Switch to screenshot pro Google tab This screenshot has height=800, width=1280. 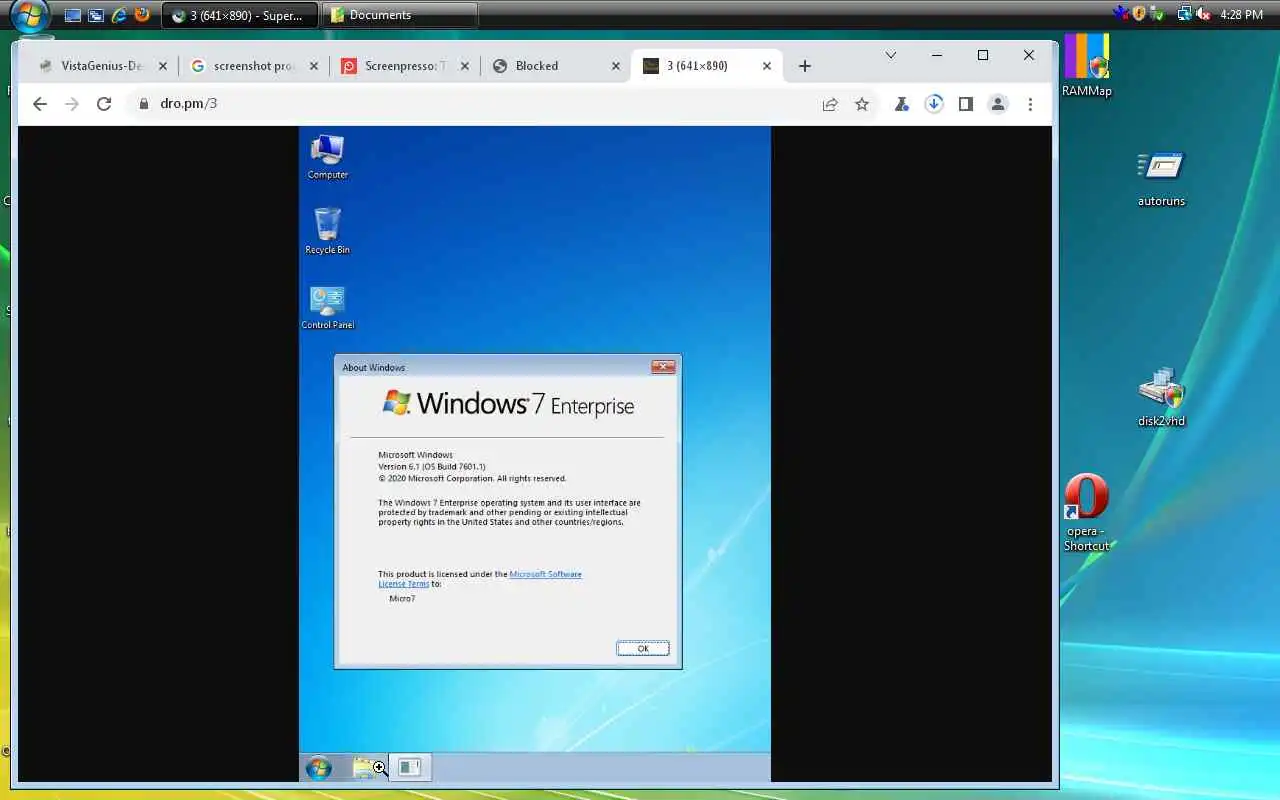click(x=255, y=66)
